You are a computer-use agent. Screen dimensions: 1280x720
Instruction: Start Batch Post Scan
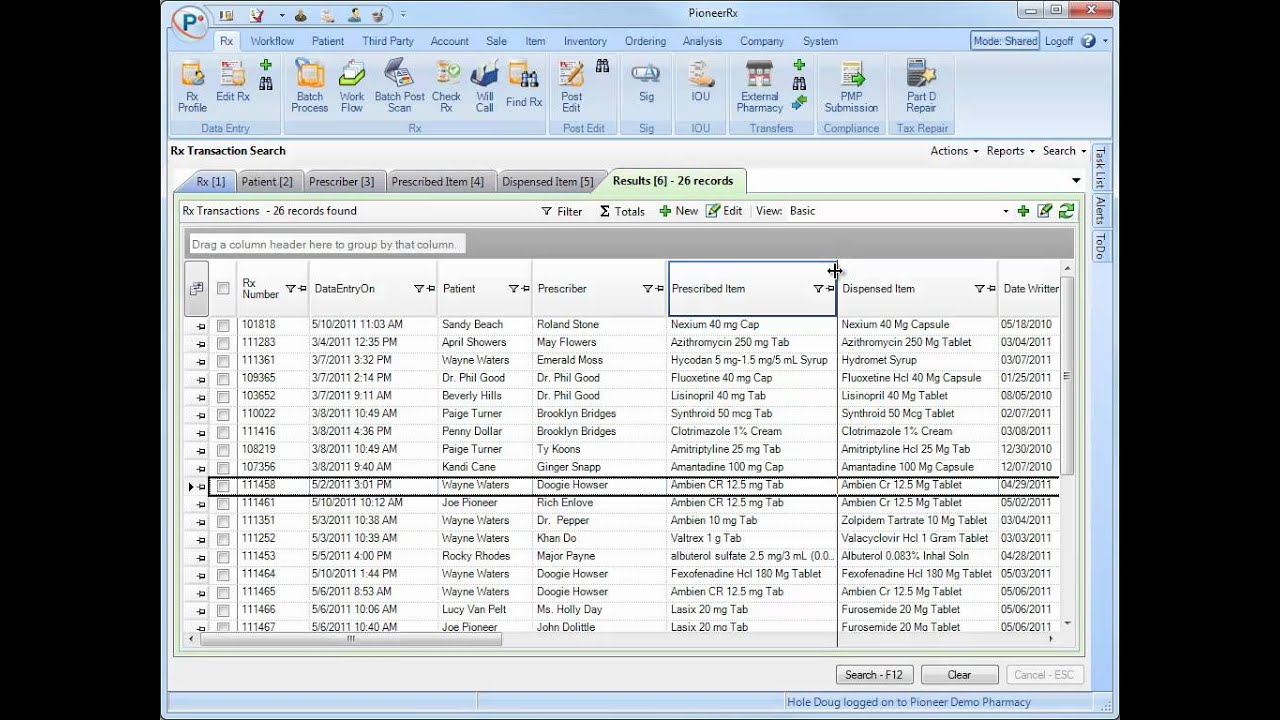click(399, 87)
